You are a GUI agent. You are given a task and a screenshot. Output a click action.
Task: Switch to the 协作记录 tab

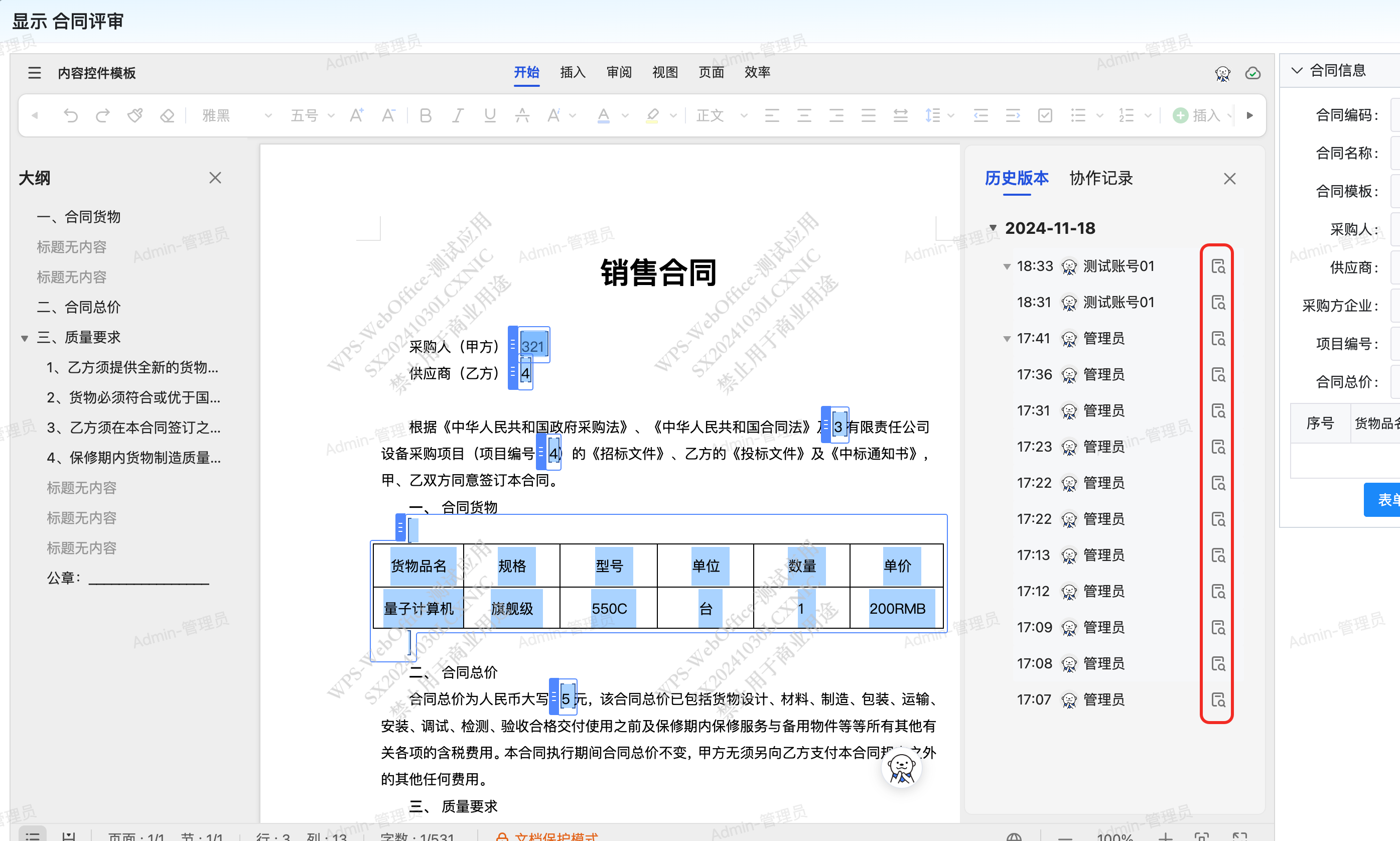[x=1101, y=178]
